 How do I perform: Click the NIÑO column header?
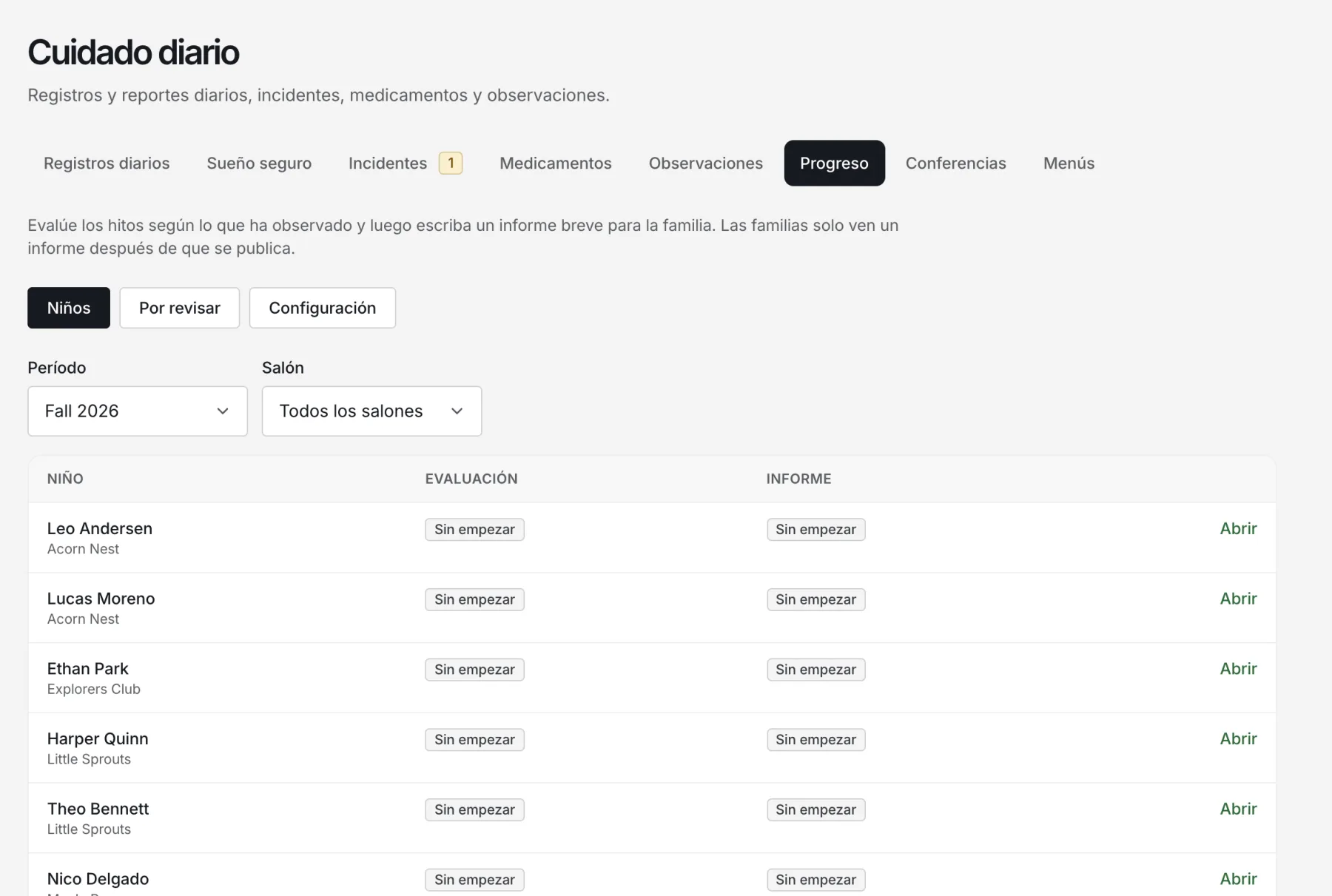(x=65, y=479)
